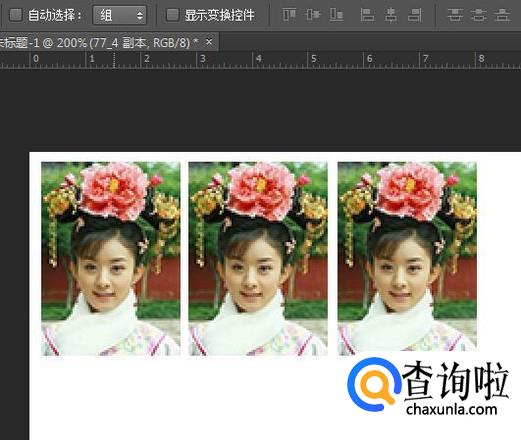This screenshot has height=440, width=521.
Task: Click the align left edges icon
Action: pos(367,15)
